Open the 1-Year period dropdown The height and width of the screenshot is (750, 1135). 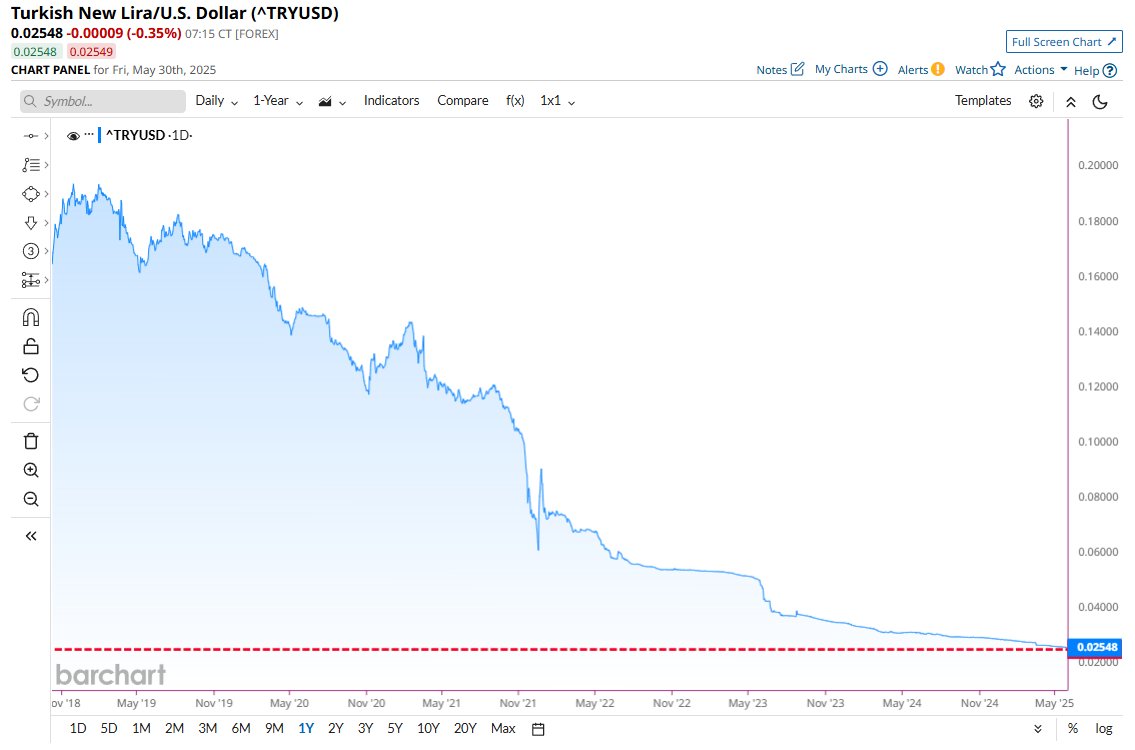pyautogui.click(x=278, y=101)
